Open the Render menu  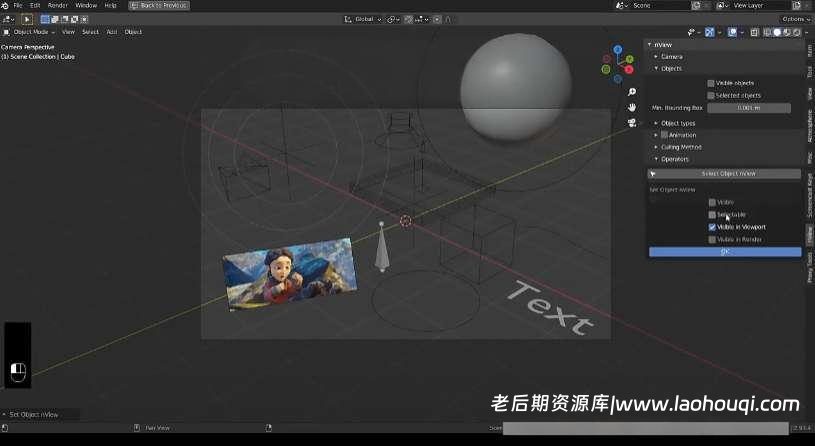[58, 5]
